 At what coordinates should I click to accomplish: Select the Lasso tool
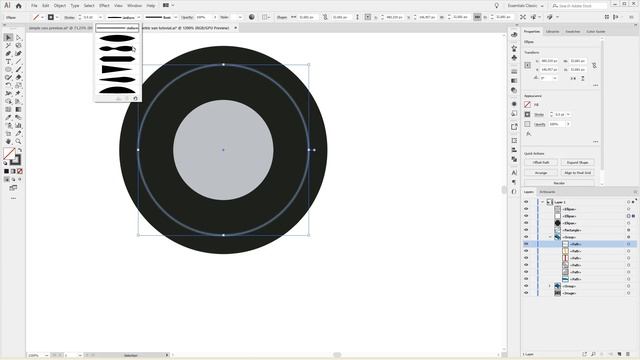(x=18, y=46)
